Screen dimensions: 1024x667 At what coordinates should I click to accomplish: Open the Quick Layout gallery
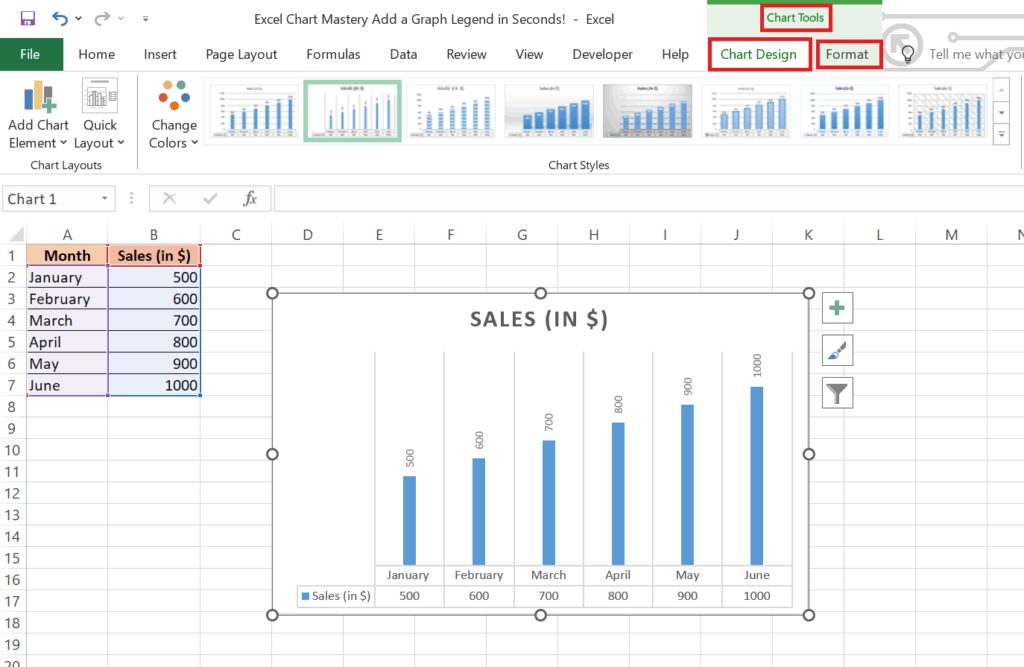[x=100, y=115]
